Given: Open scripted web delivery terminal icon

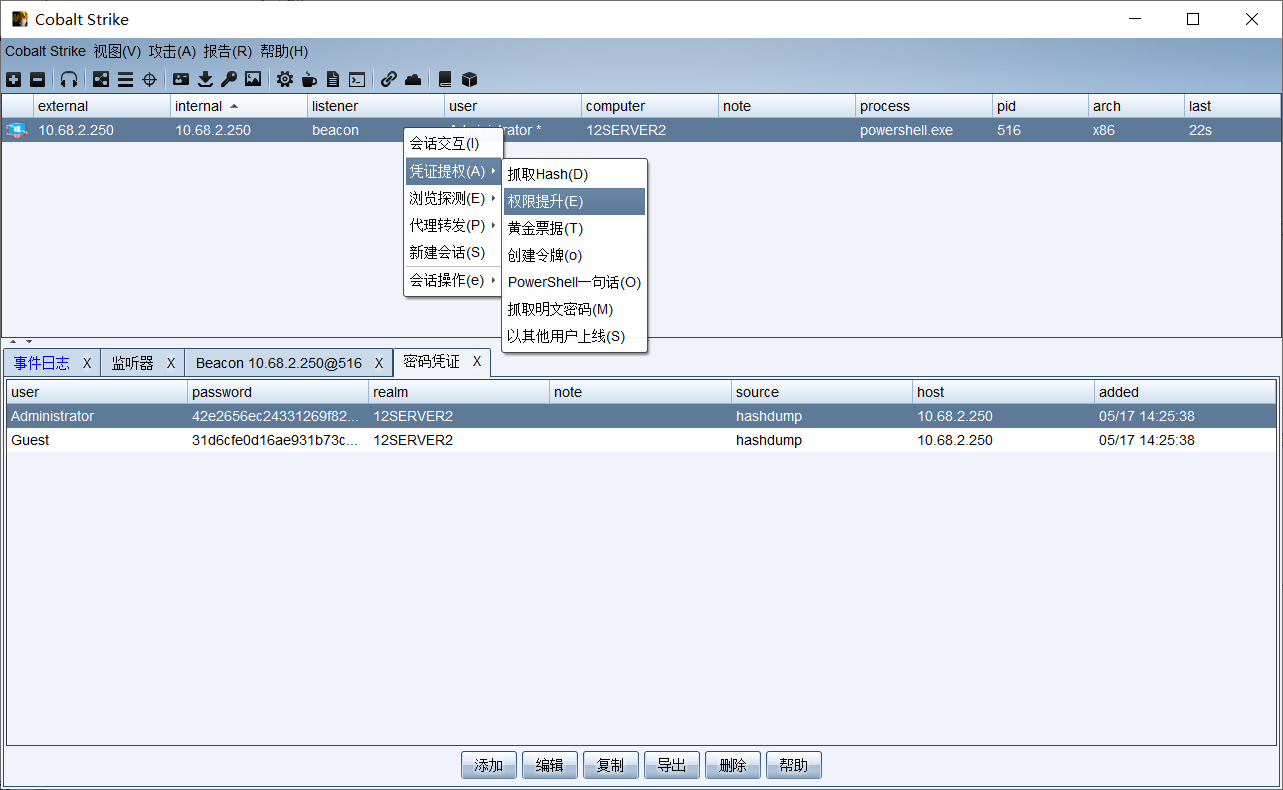Looking at the screenshot, I should coord(357,79).
